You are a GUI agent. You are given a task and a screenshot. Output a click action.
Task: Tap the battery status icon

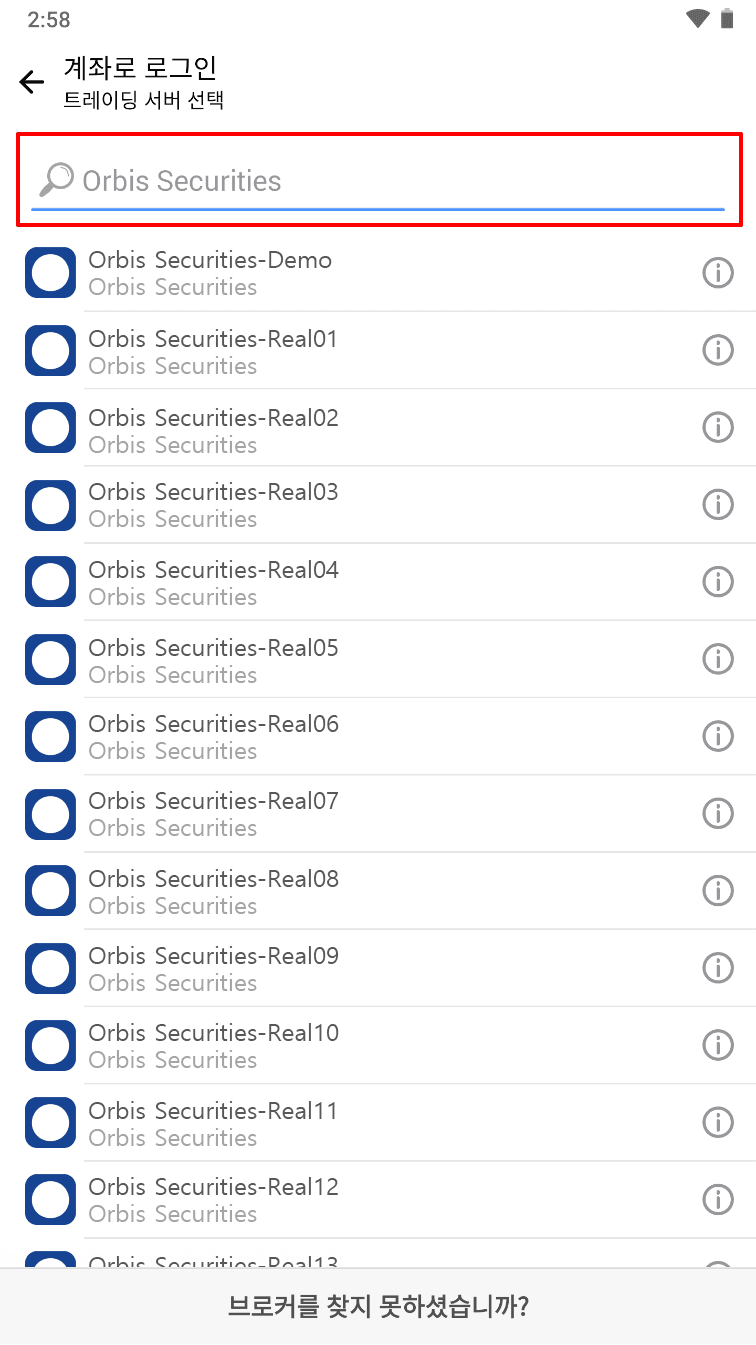[727, 19]
